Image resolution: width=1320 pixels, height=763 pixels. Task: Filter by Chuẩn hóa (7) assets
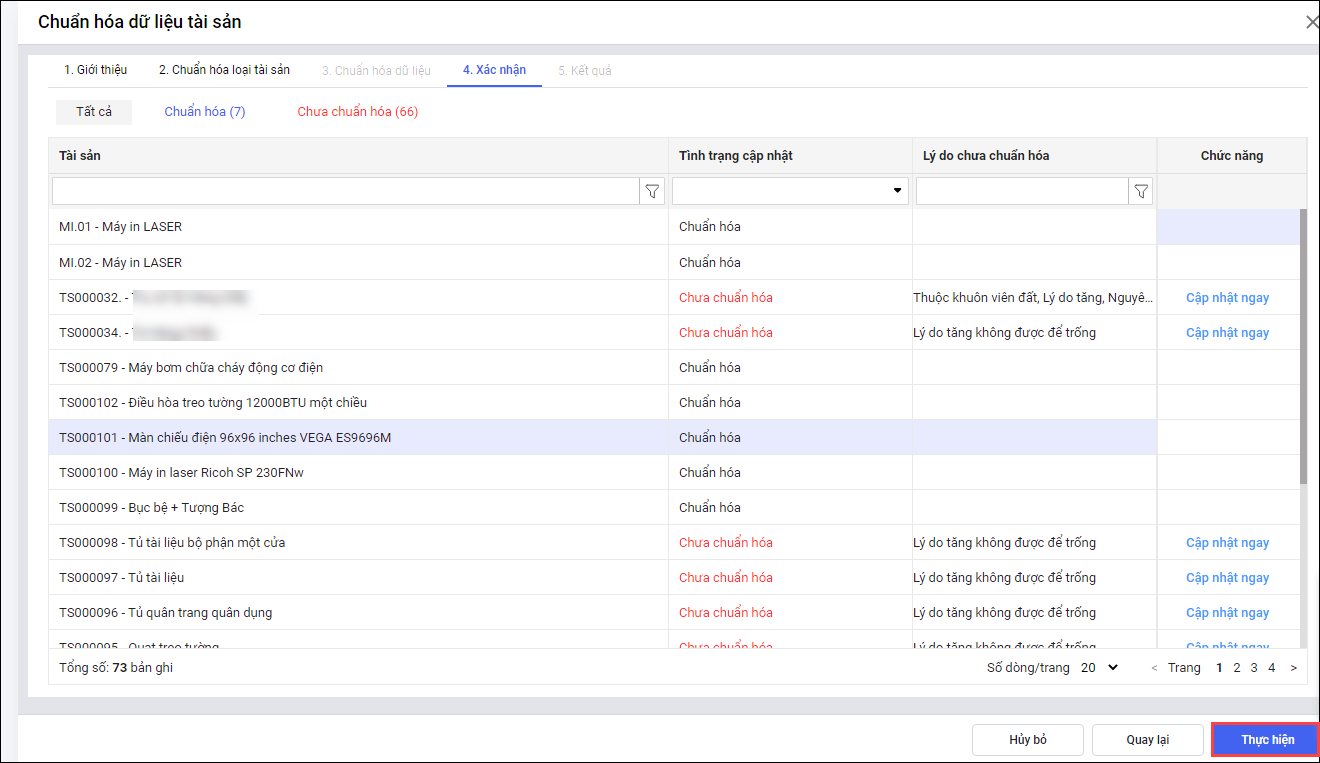[x=205, y=112]
